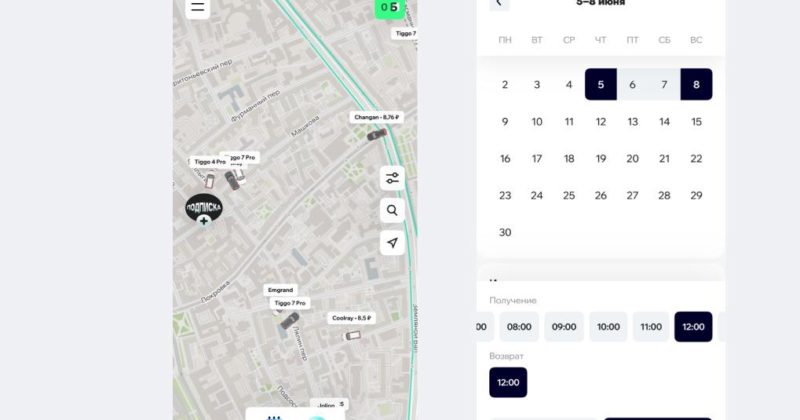Click the map search magnifier icon
Image resolution: width=800 pixels, height=420 pixels.
(x=392, y=210)
